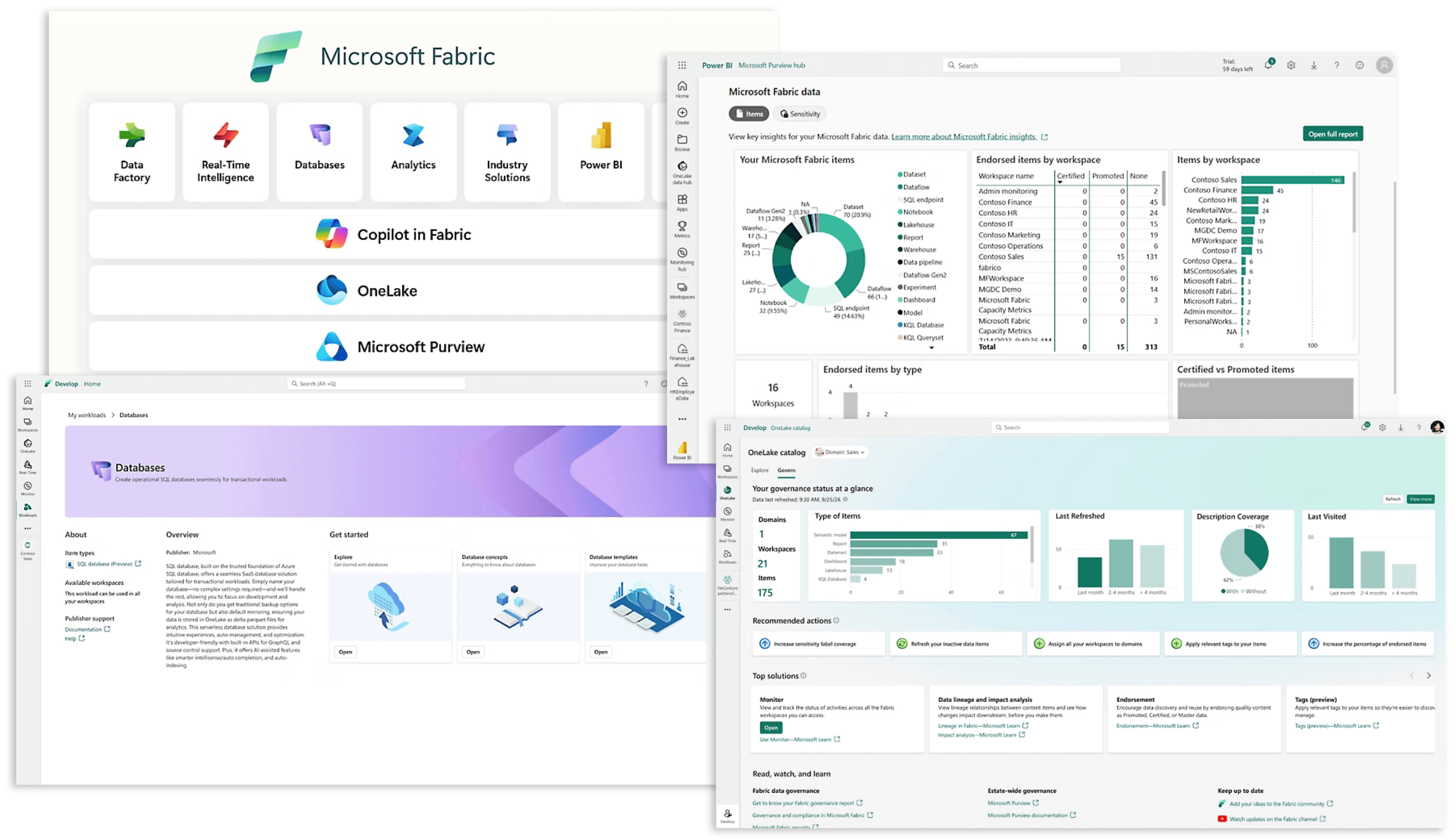
Task: Open the app launcher in Purview hub window
Action: tap(682, 65)
